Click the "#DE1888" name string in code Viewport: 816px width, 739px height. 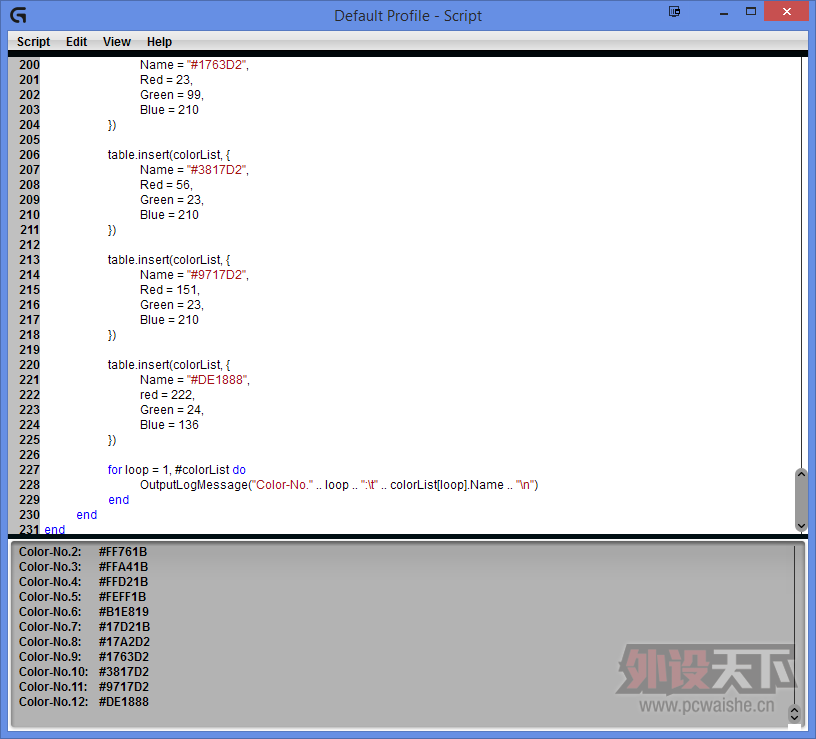pos(218,380)
